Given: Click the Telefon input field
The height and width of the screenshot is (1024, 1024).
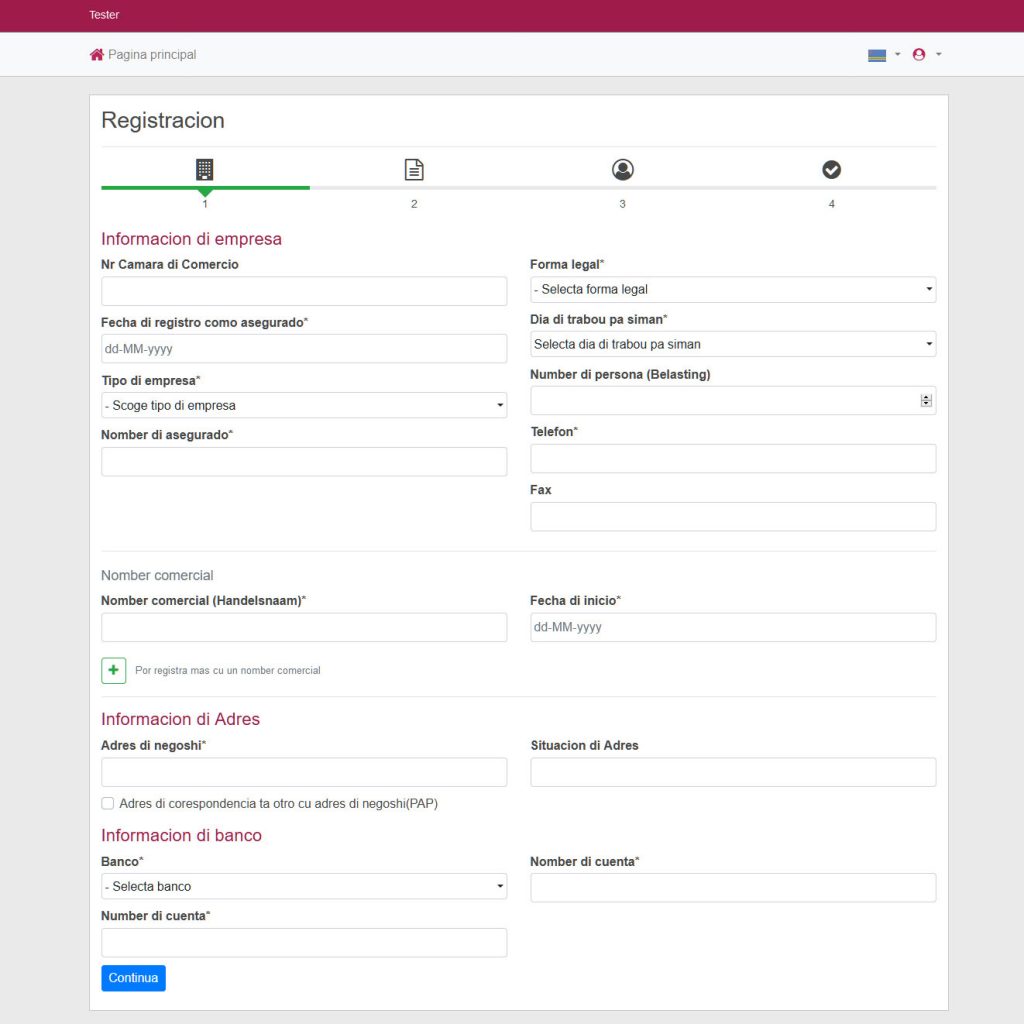Looking at the screenshot, I should [x=733, y=459].
